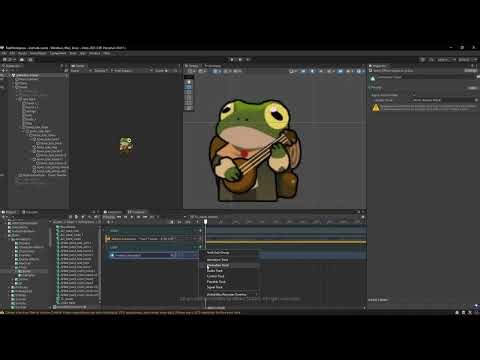
Task: Click the small frog sprite in the Game view
Action: [x=126, y=145]
